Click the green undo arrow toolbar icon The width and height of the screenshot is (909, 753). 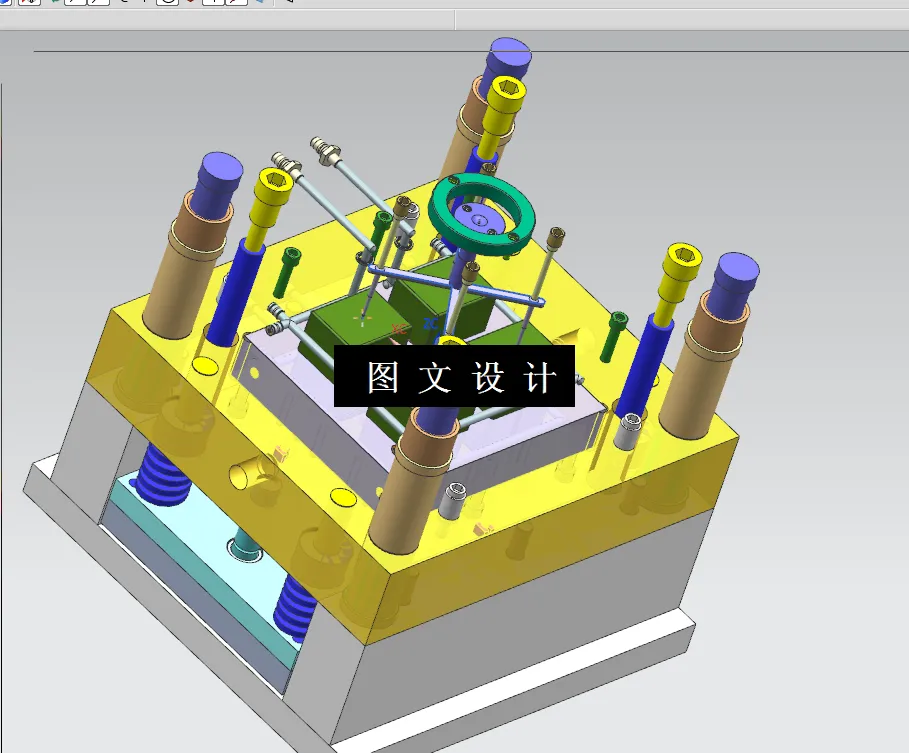point(55,4)
